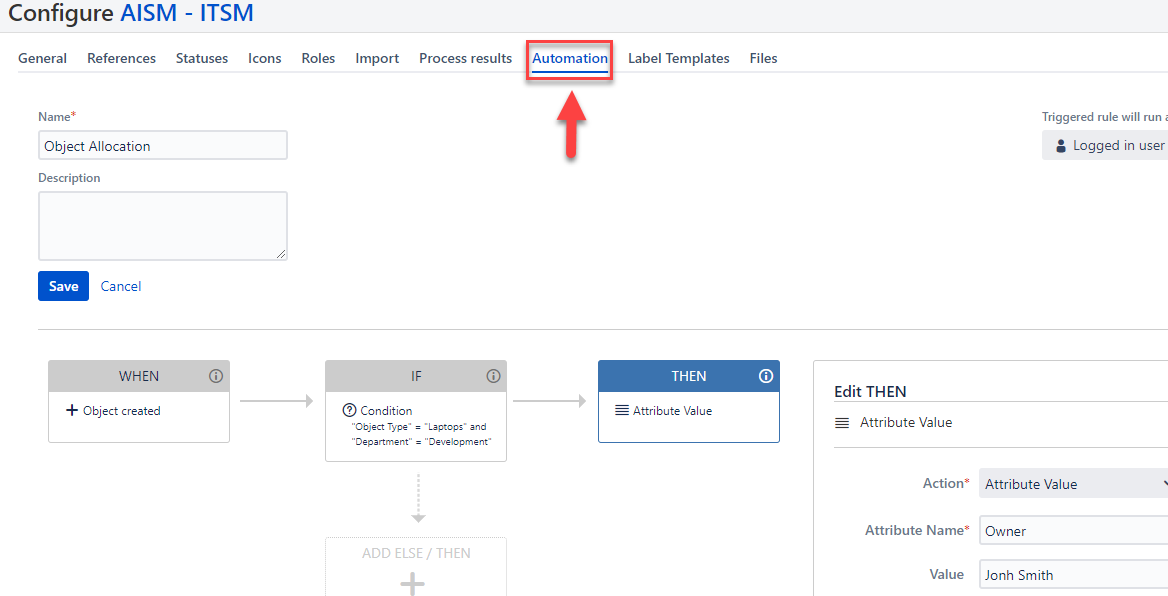Select the Automation tab
The width and height of the screenshot is (1168, 596).
tap(570, 58)
